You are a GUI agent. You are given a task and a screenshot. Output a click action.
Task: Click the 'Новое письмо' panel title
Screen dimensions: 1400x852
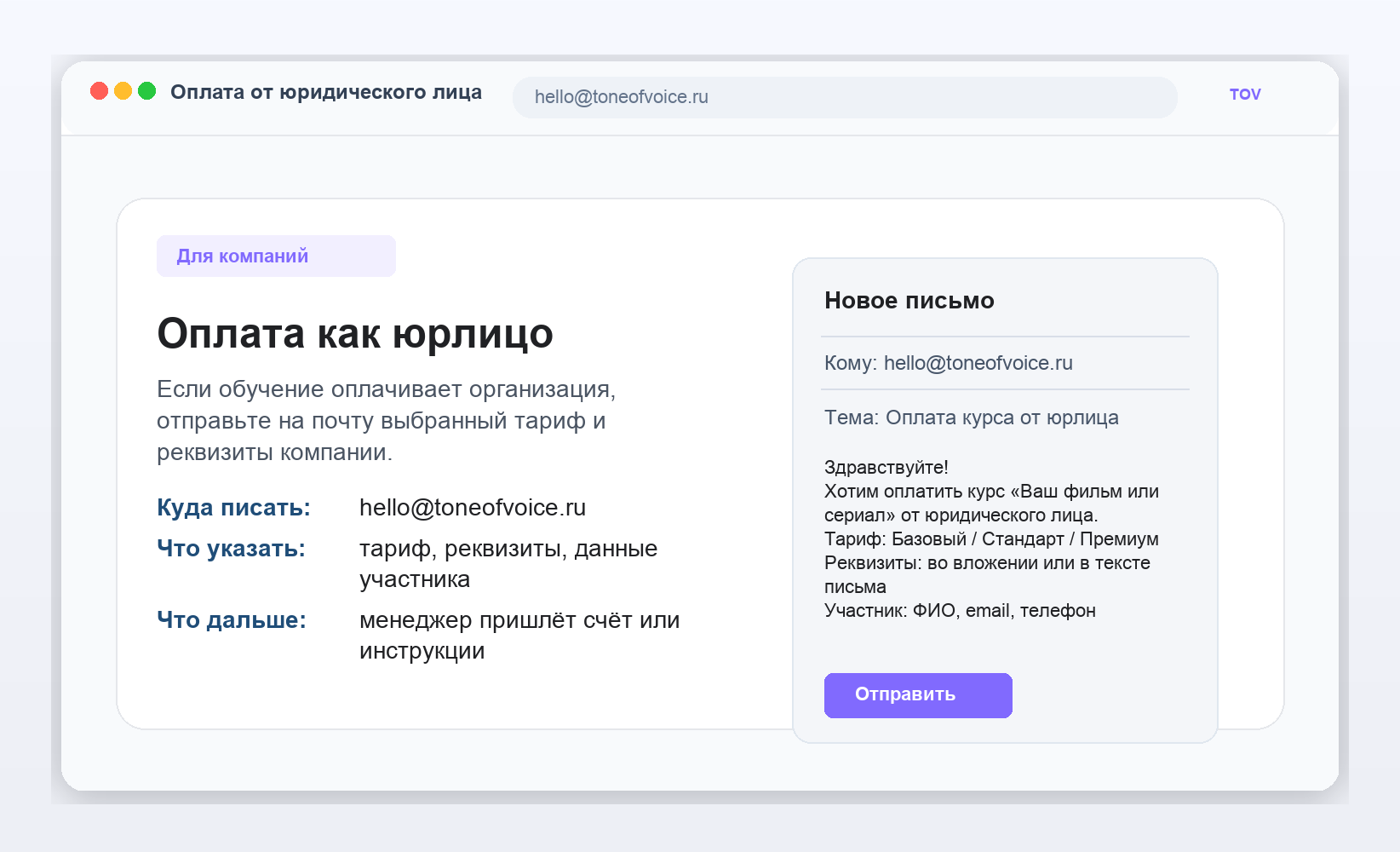pos(909,301)
